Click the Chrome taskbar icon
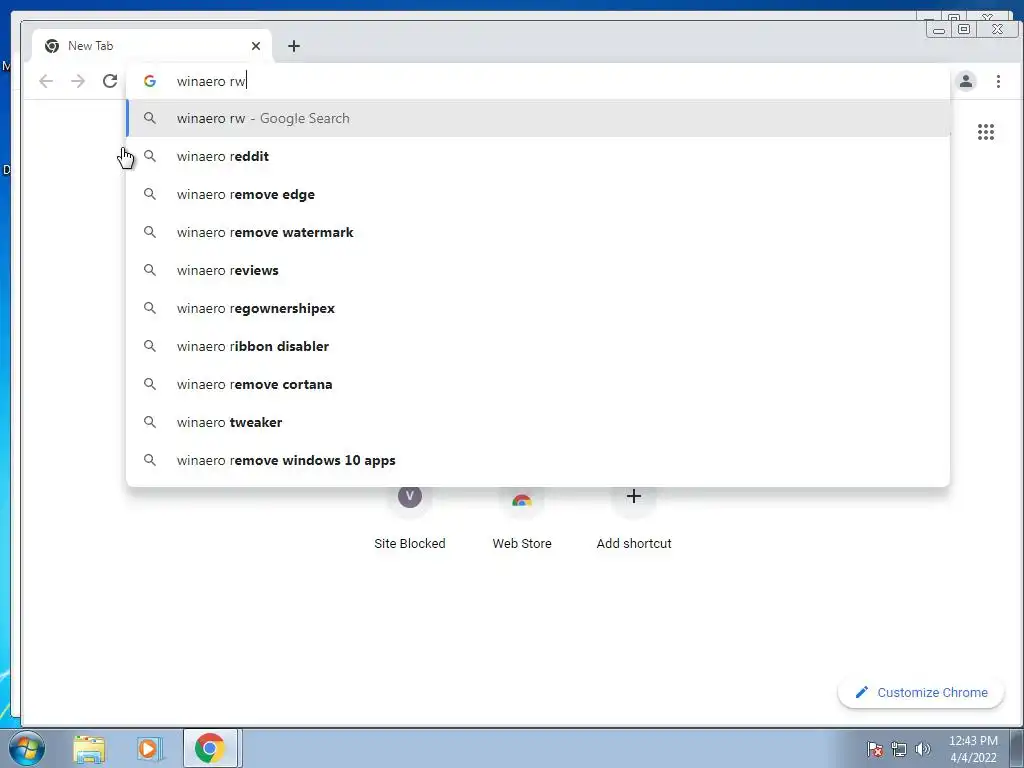The image size is (1024, 768). [x=210, y=748]
